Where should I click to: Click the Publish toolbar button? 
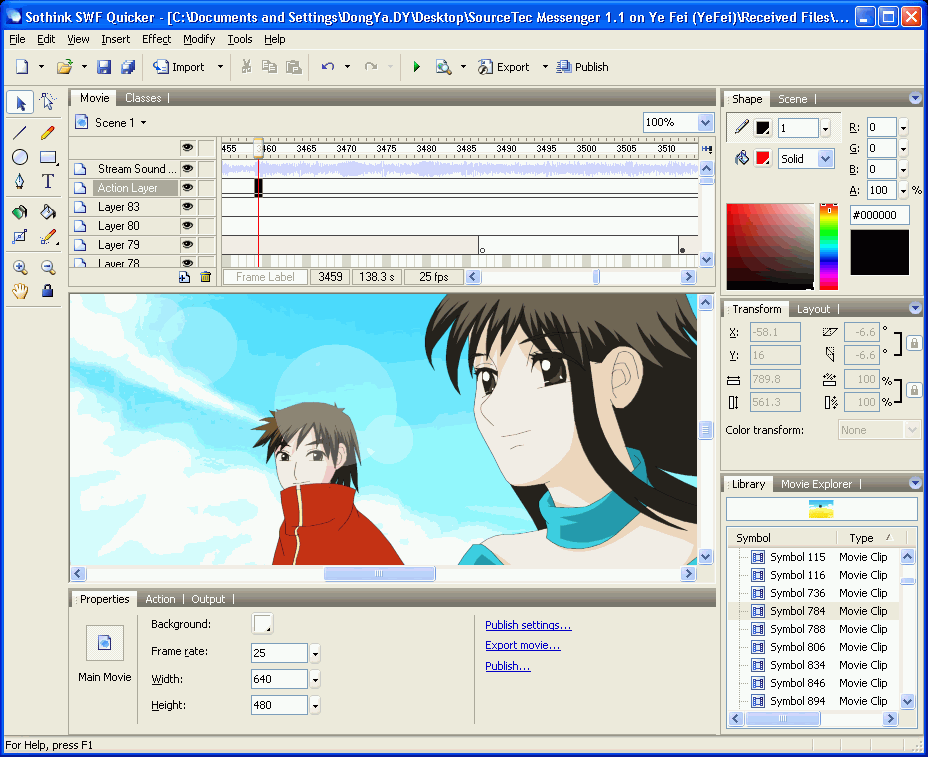pos(582,67)
